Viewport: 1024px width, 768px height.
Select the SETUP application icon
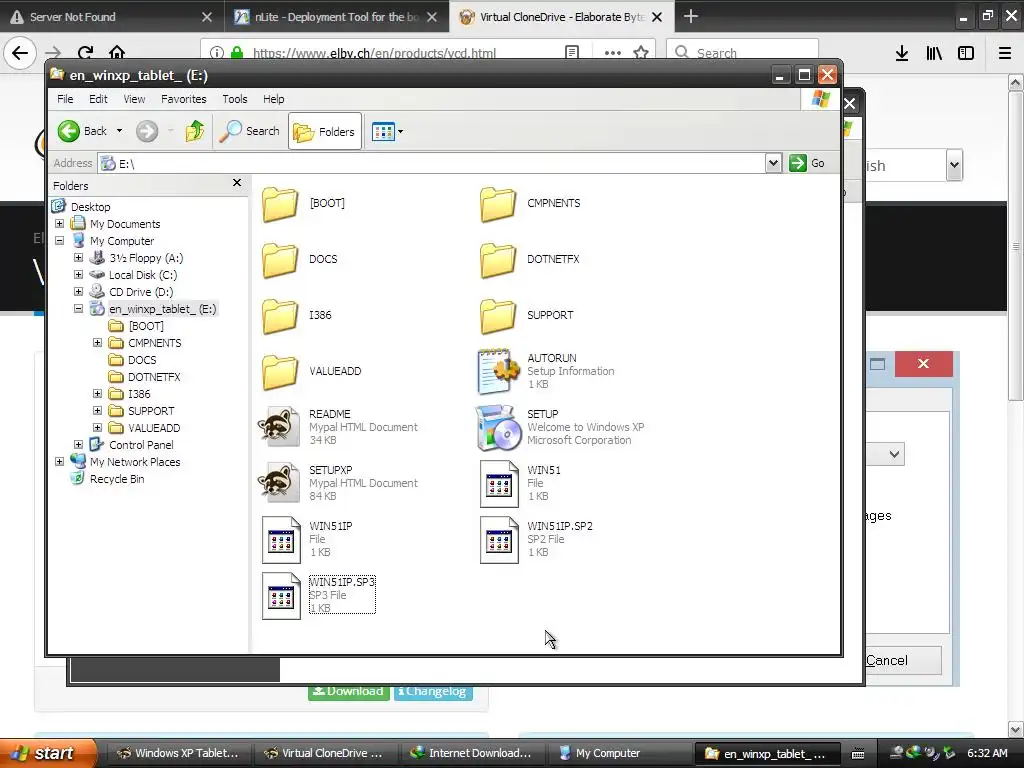coord(498,428)
